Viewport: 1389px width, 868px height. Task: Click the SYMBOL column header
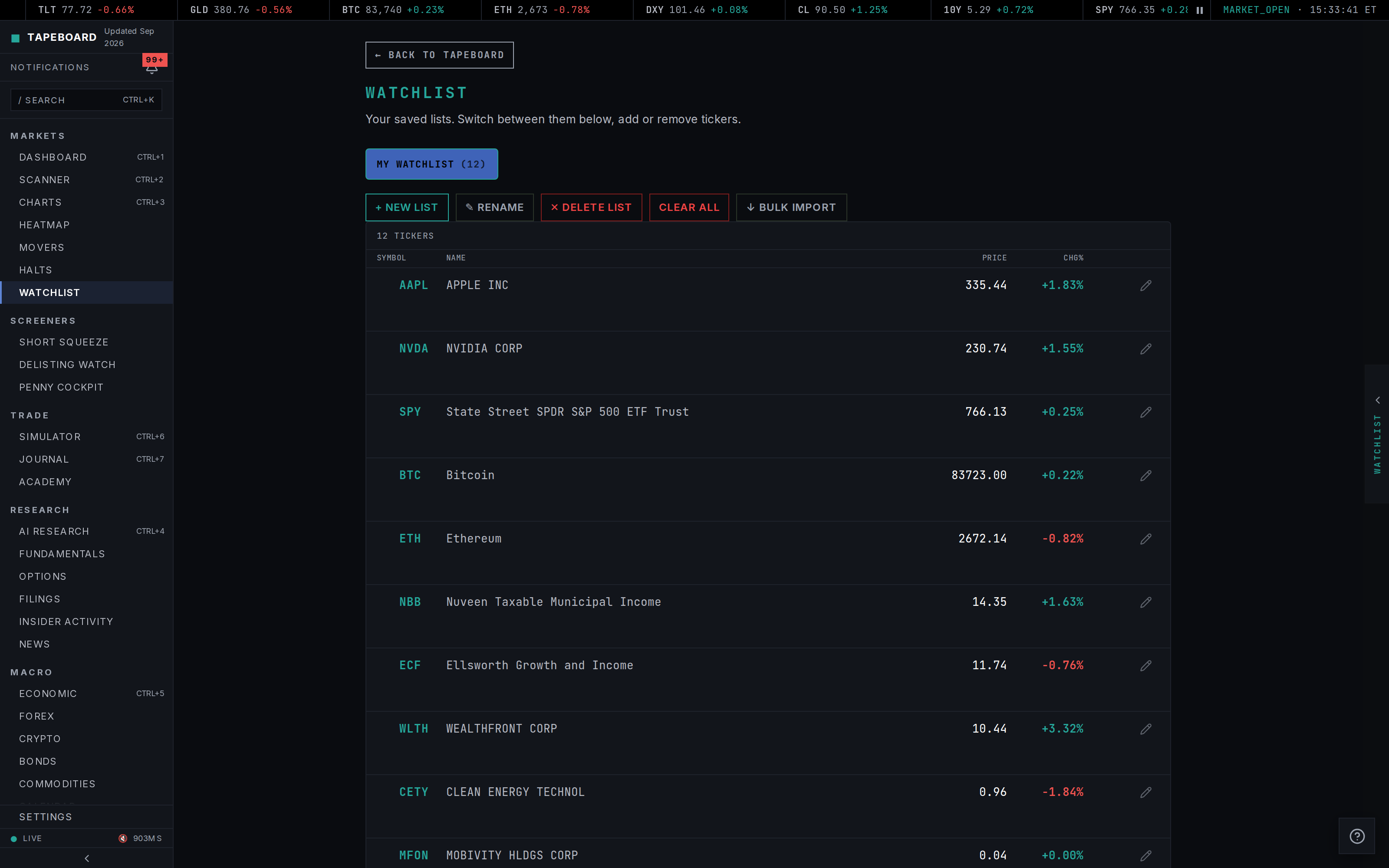(x=392, y=258)
